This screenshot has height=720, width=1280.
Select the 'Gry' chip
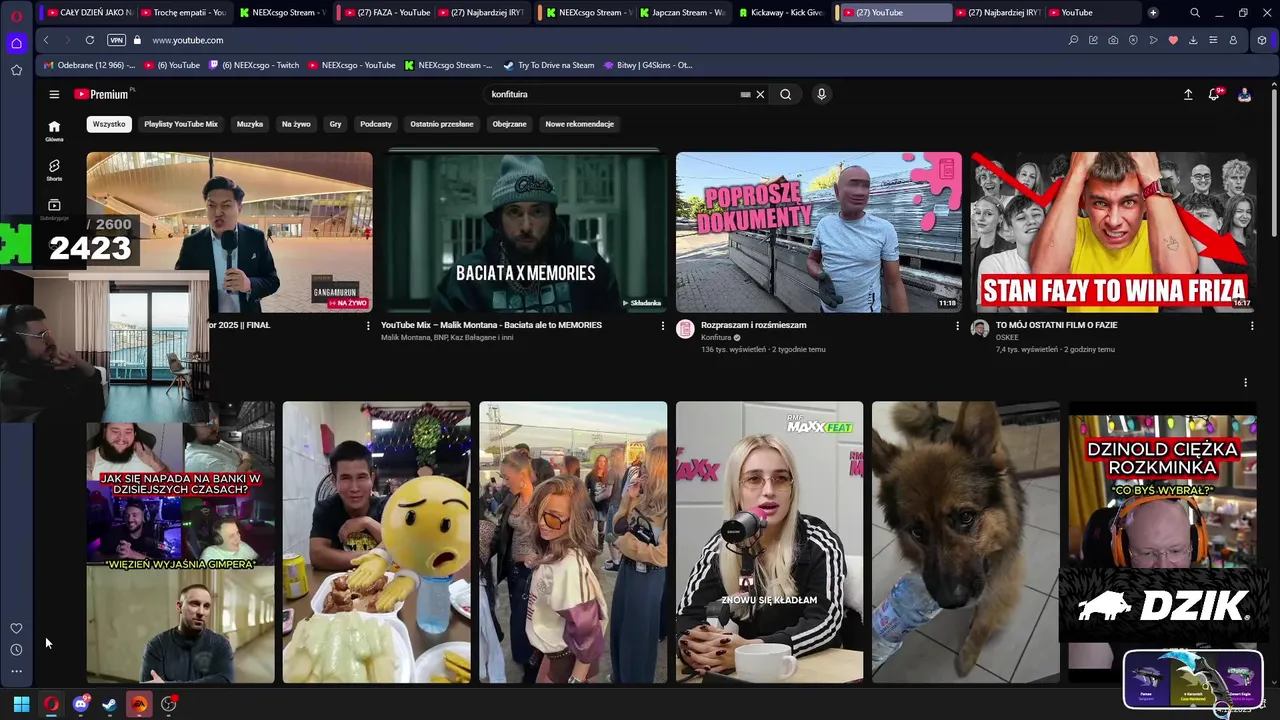coord(335,124)
